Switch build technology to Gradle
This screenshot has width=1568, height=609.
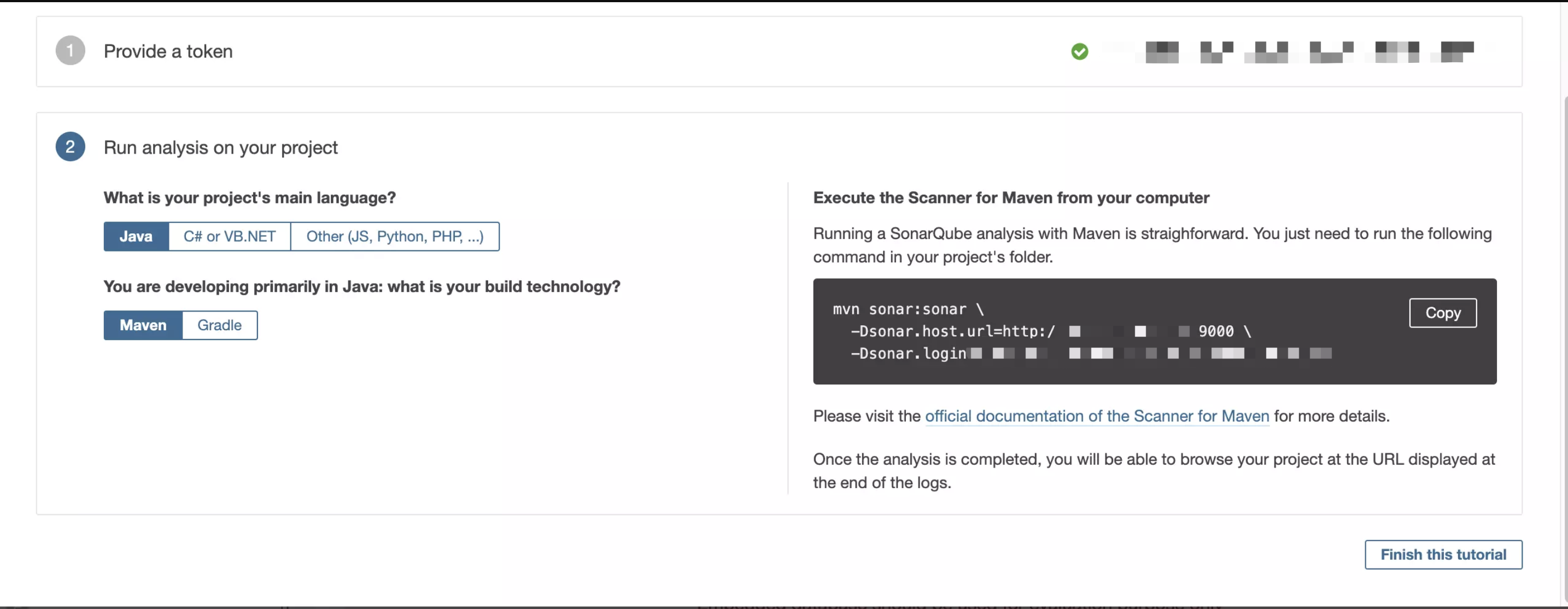pyautogui.click(x=219, y=325)
